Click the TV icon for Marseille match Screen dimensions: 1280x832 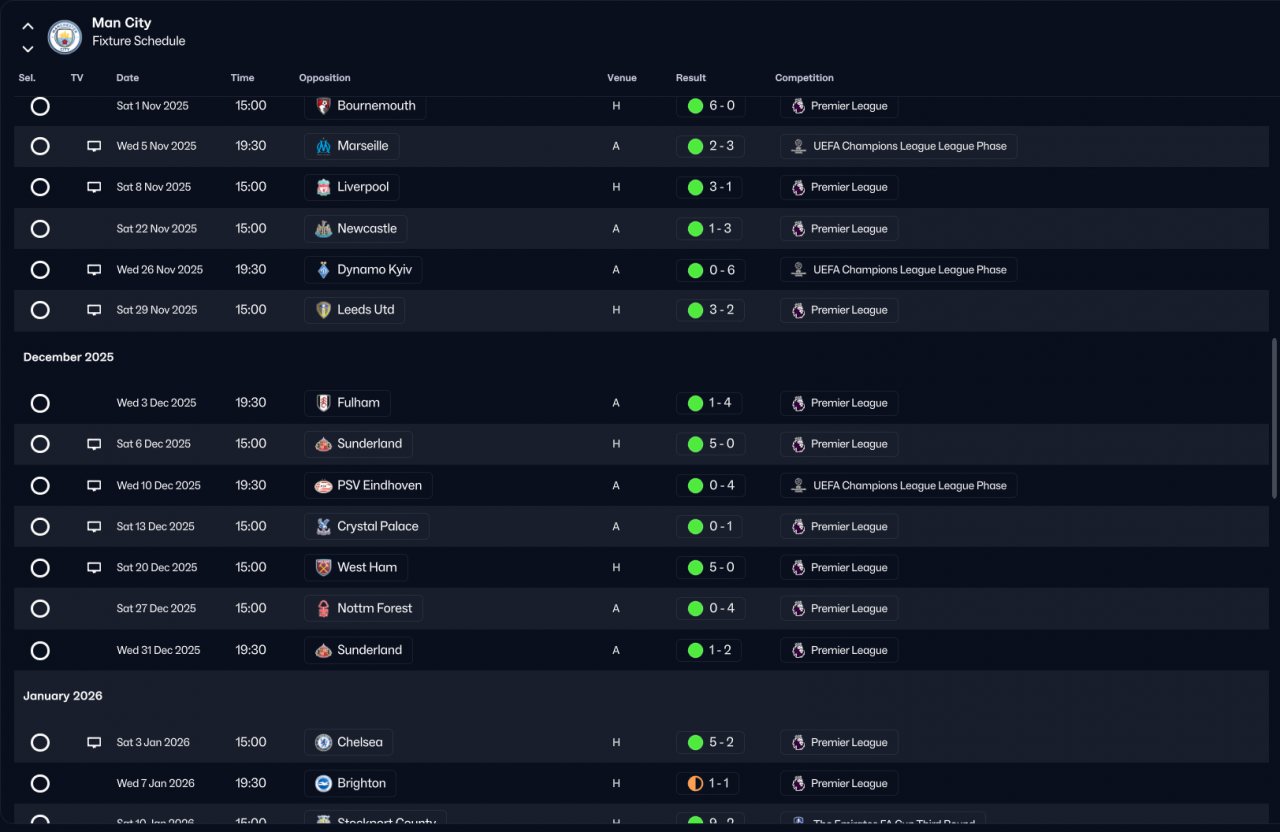94,146
